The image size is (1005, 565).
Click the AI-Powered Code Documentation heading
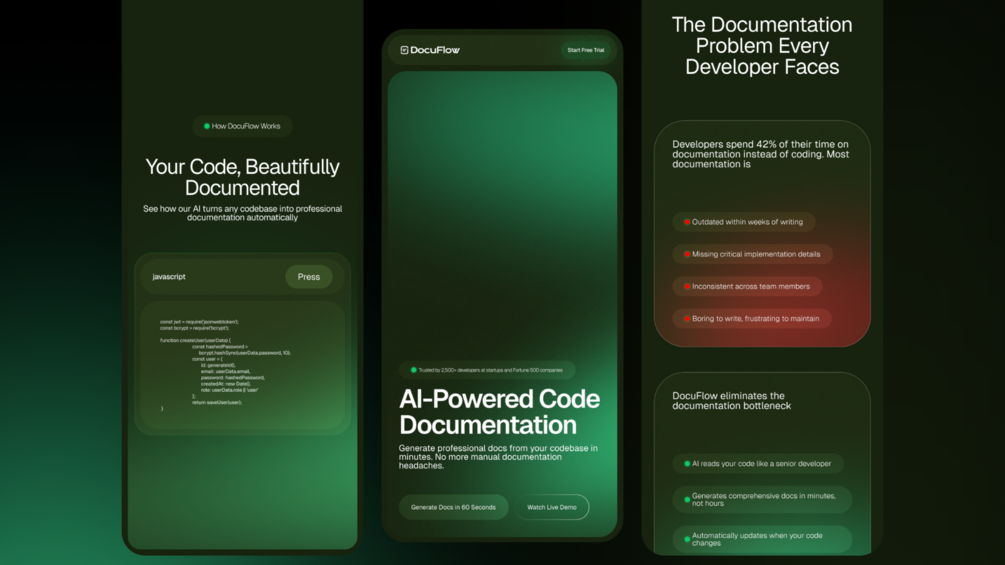coord(499,412)
